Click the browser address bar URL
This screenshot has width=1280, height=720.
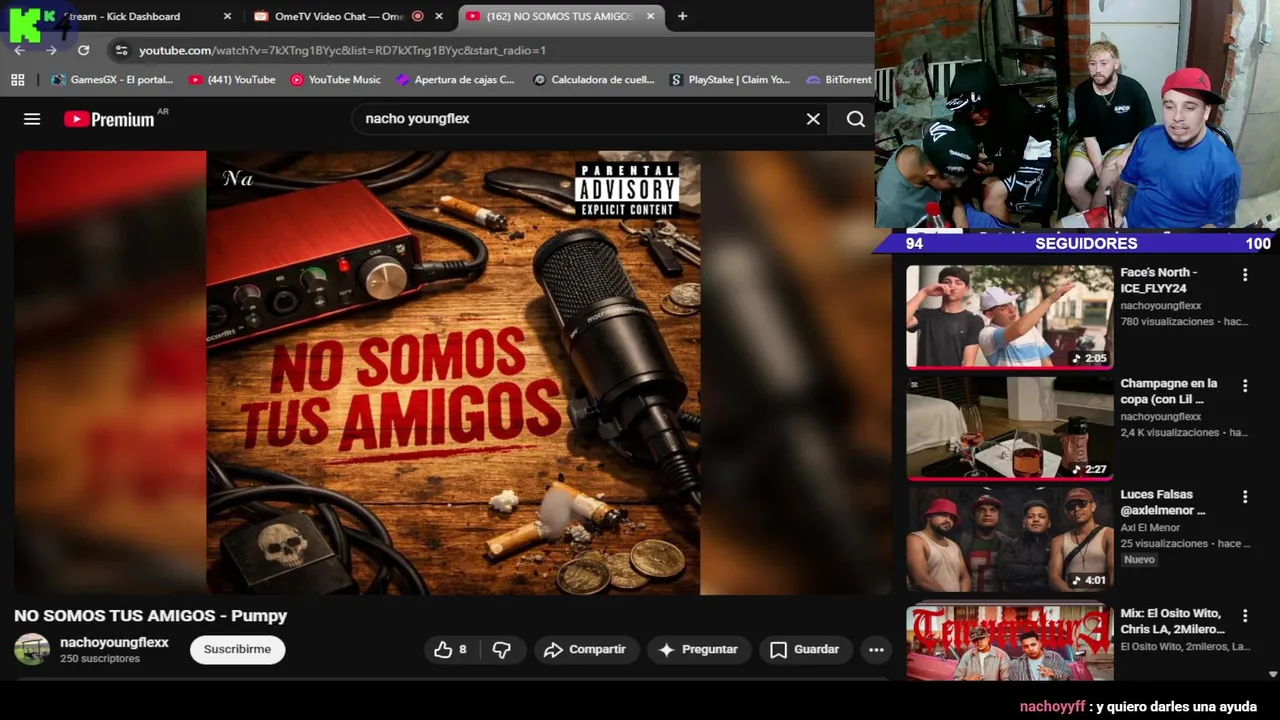click(342, 50)
